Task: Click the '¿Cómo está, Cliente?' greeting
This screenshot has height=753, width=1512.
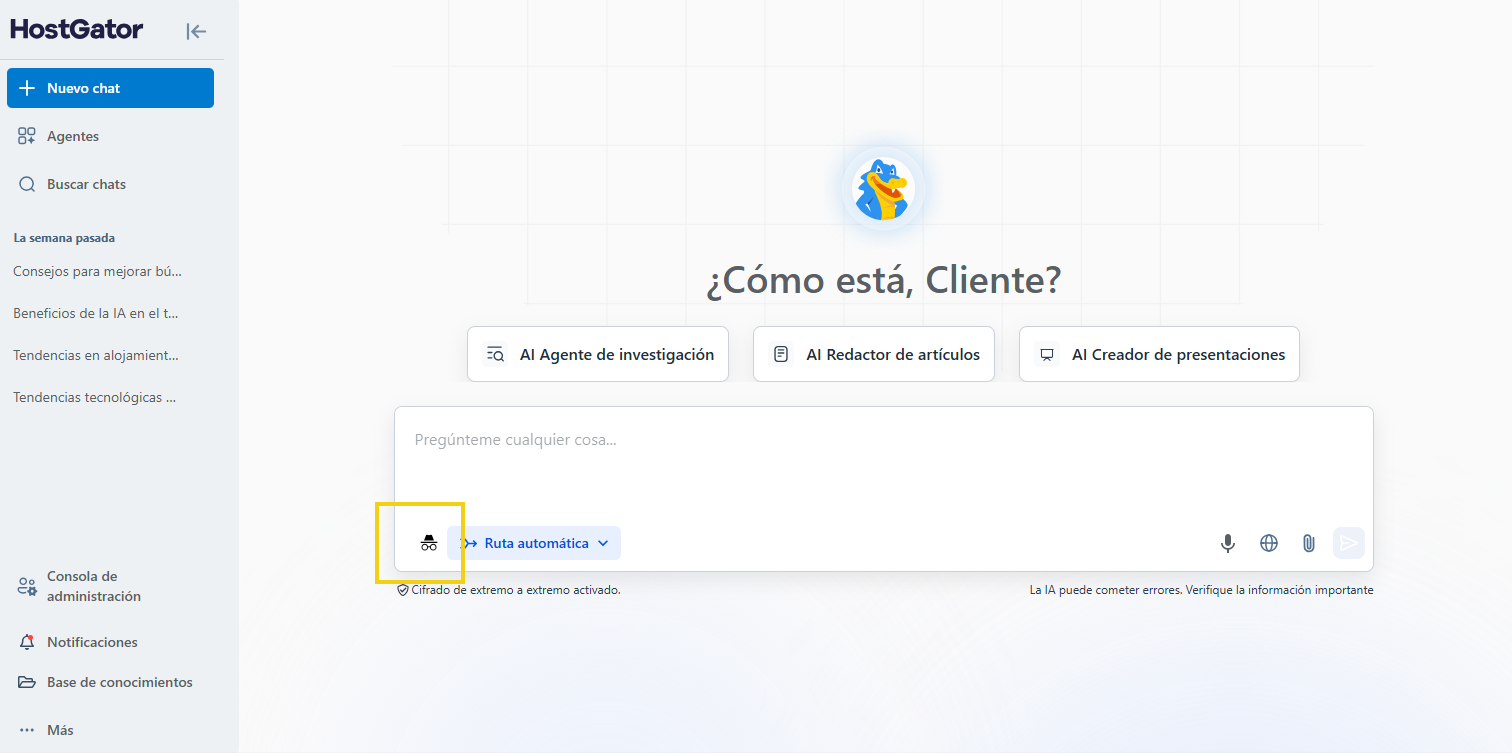Action: click(883, 280)
